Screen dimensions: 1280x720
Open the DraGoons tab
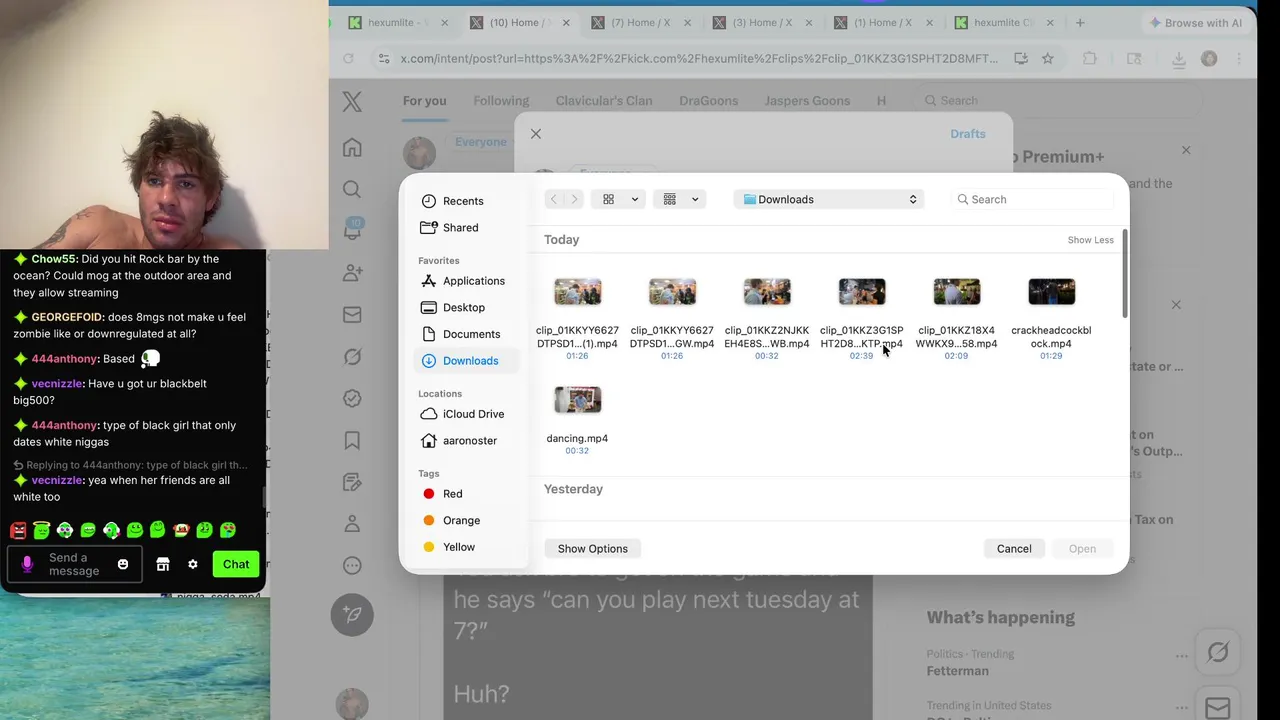click(708, 101)
